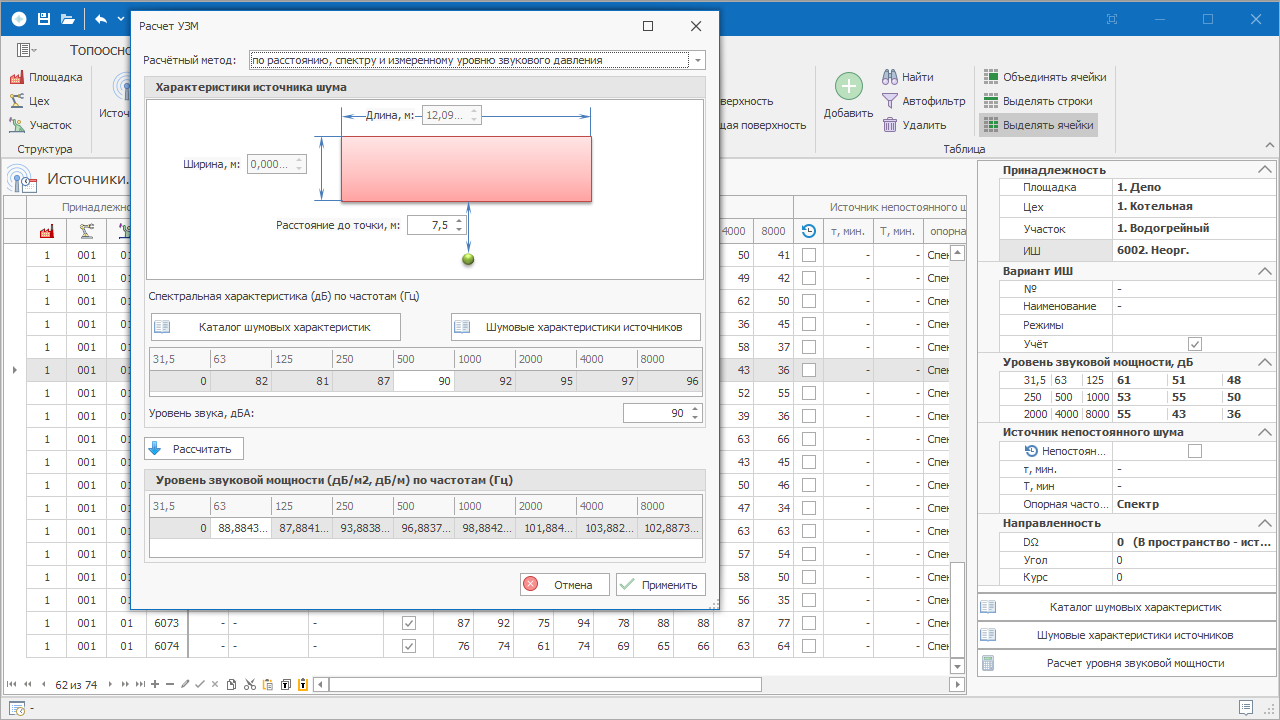Open Каталог шумовых характеристик in right panel
1280x720 pixels.
pos(1125,607)
